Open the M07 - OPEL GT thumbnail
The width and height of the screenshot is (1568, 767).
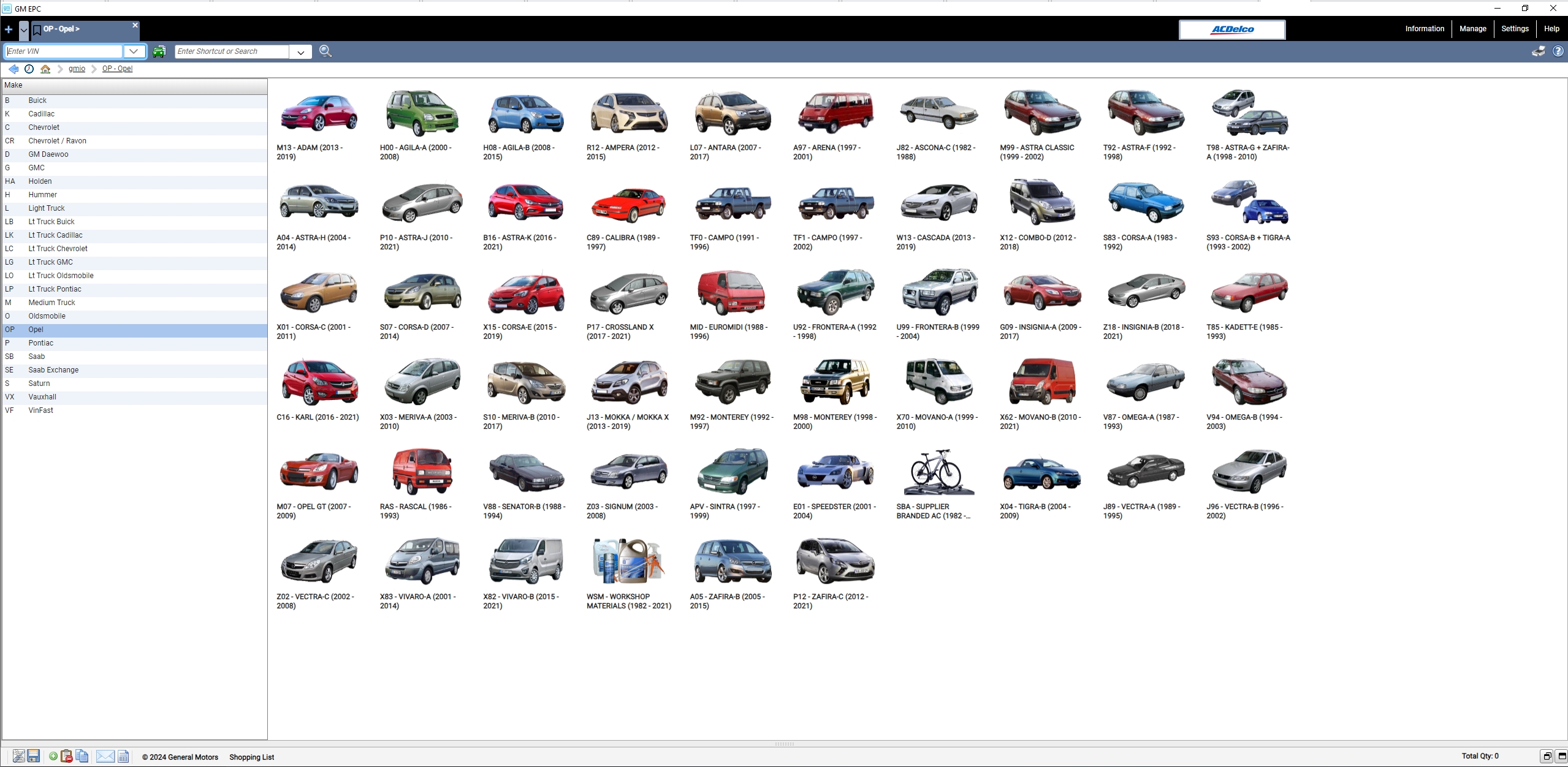319,472
